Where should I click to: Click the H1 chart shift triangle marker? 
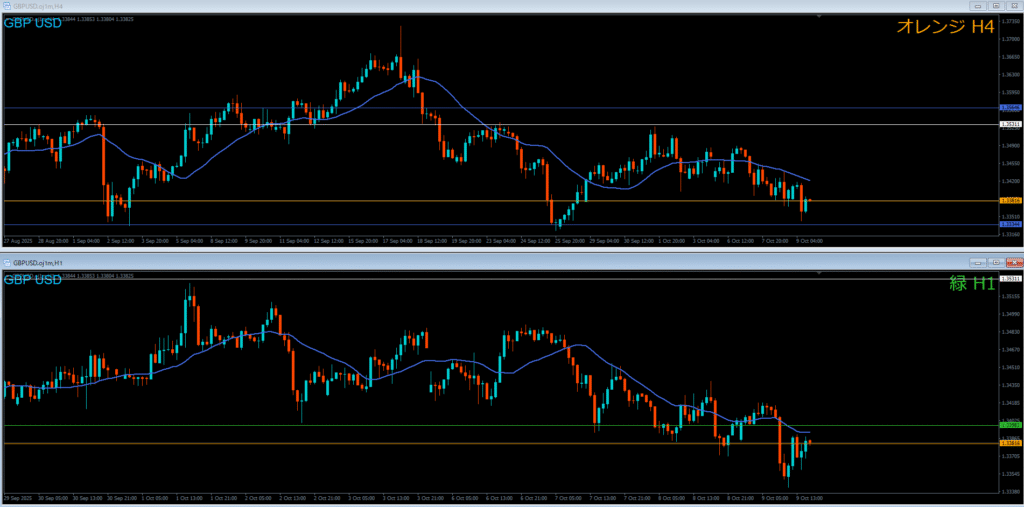[x=819, y=272]
